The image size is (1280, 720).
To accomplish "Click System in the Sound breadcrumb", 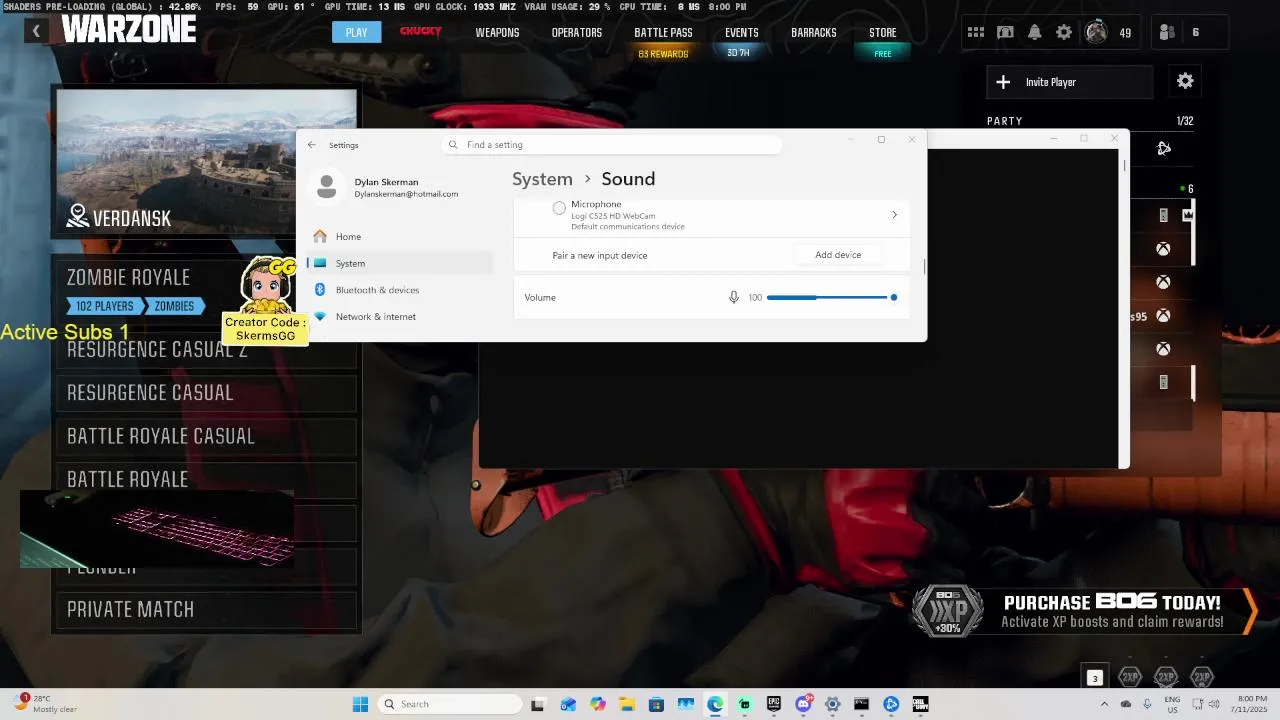I will [542, 179].
